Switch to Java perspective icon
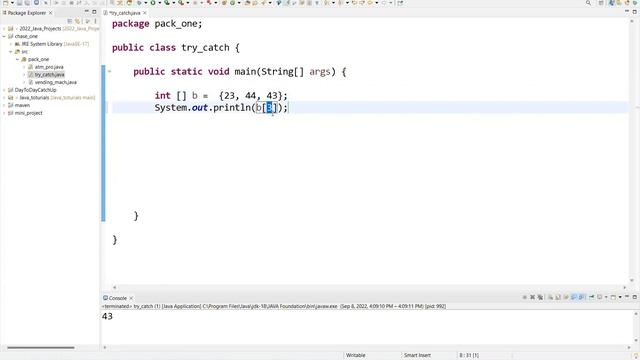 point(611,3)
